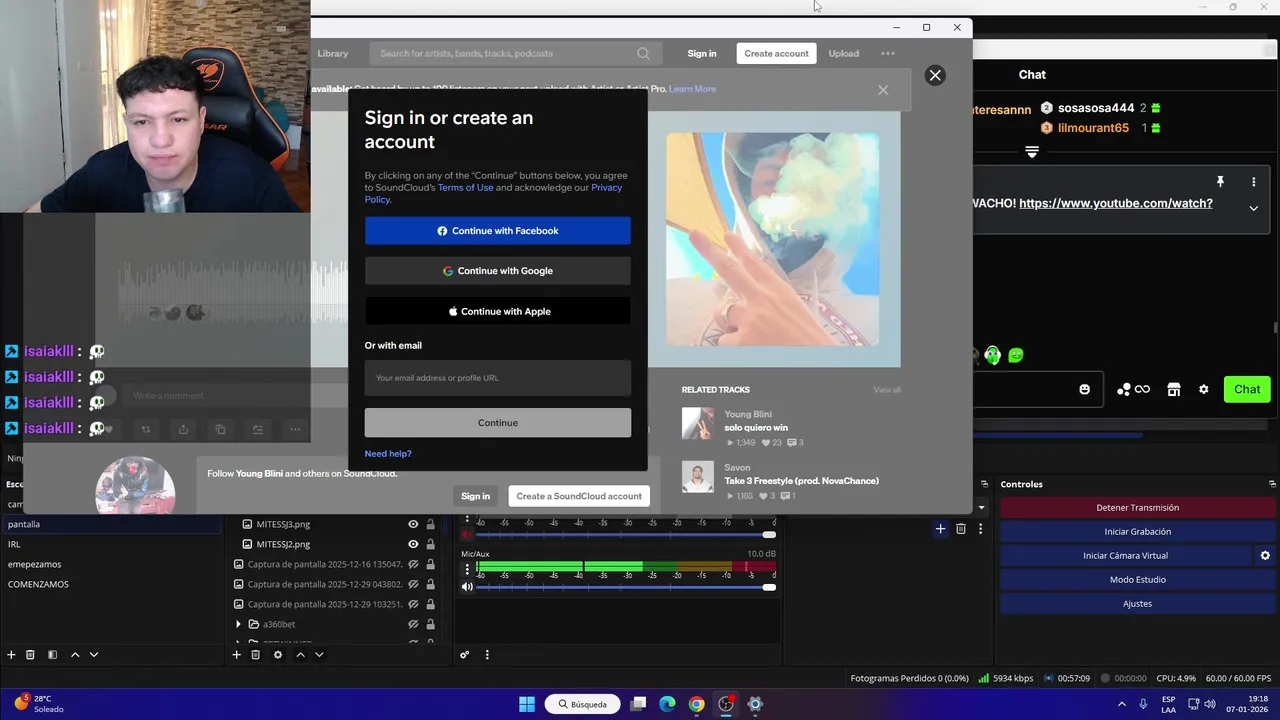The height and width of the screenshot is (720, 1280).
Task: Collapse the leaderboard with the stacked arrow icon
Action: point(1032,152)
